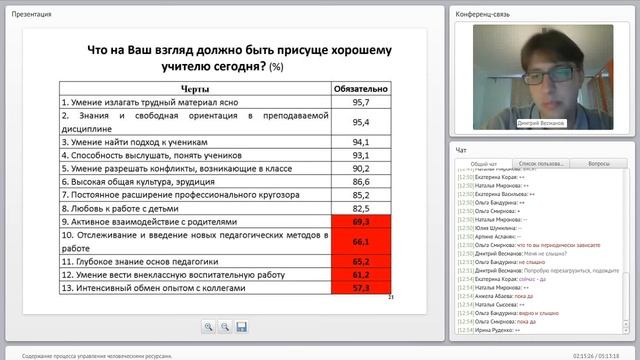Click the Чат panel title
Image resolution: width=640 pixels, height=360 pixels.
[x=461, y=150]
